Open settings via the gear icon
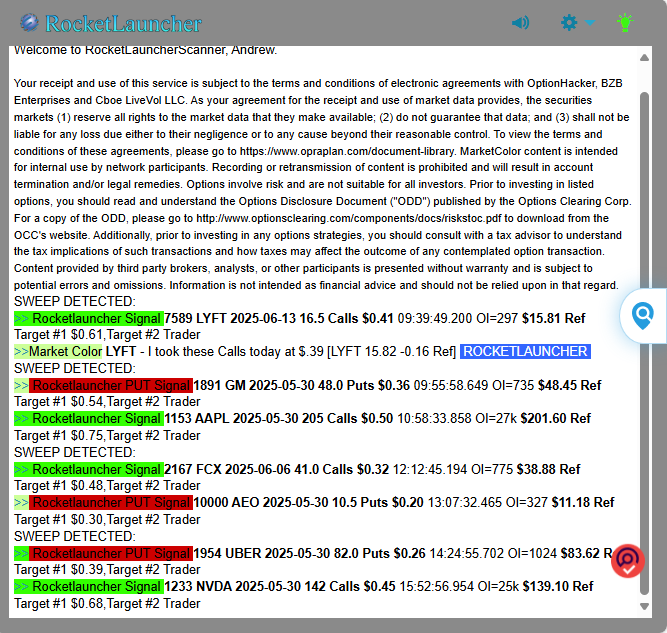The width and height of the screenshot is (667, 633). click(x=569, y=23)
